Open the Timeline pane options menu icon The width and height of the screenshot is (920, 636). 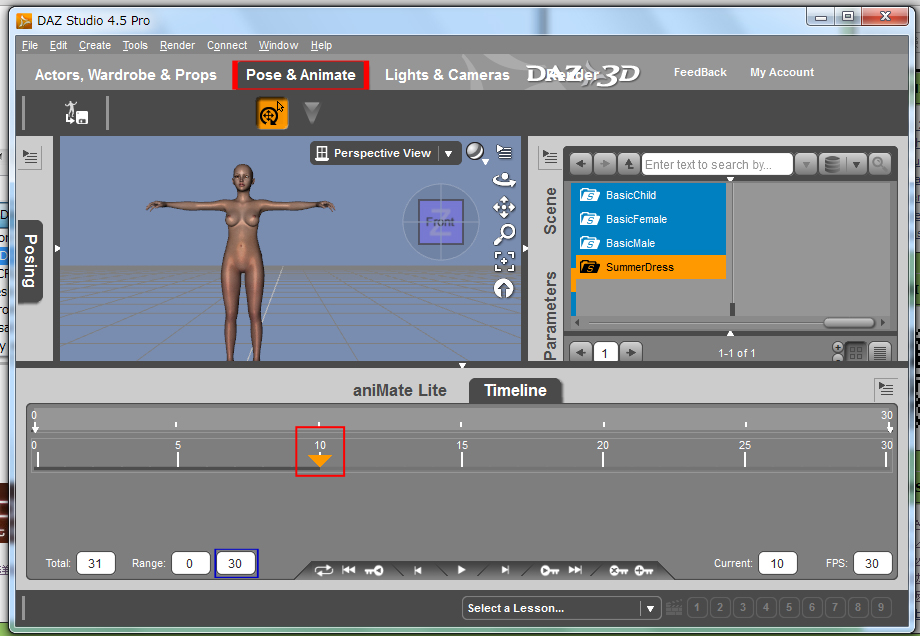886,389
